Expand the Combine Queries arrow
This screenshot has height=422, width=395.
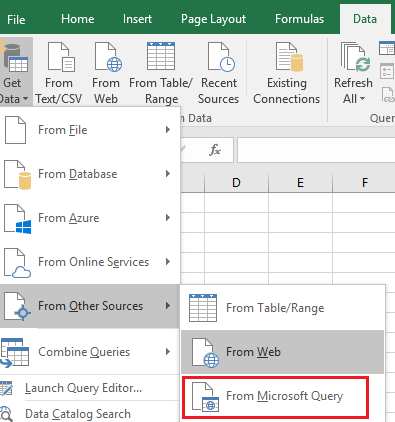pyautogui.click(x=168, y=352)
